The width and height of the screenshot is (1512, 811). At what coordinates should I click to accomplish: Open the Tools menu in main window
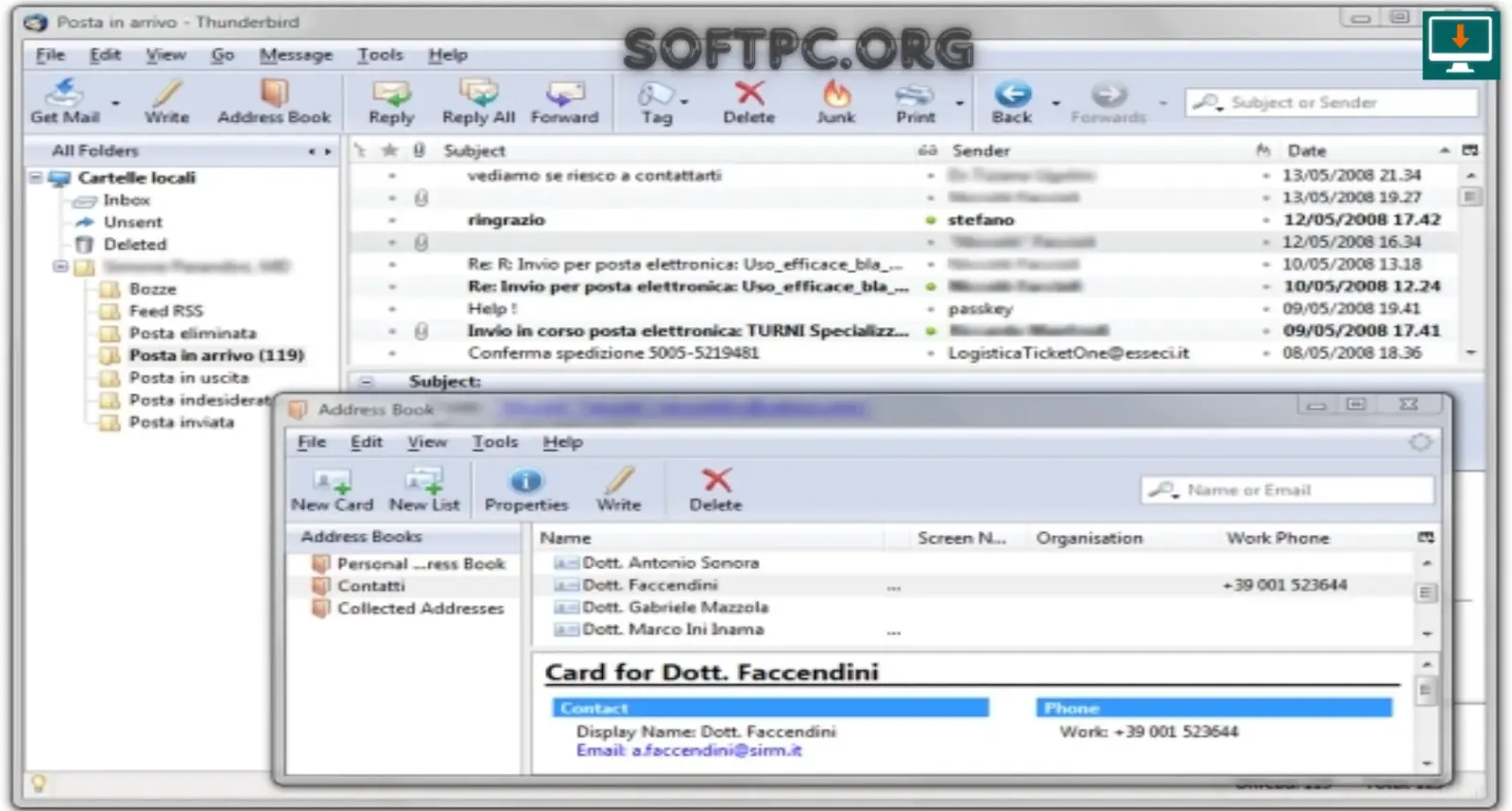tap(380, 55)
